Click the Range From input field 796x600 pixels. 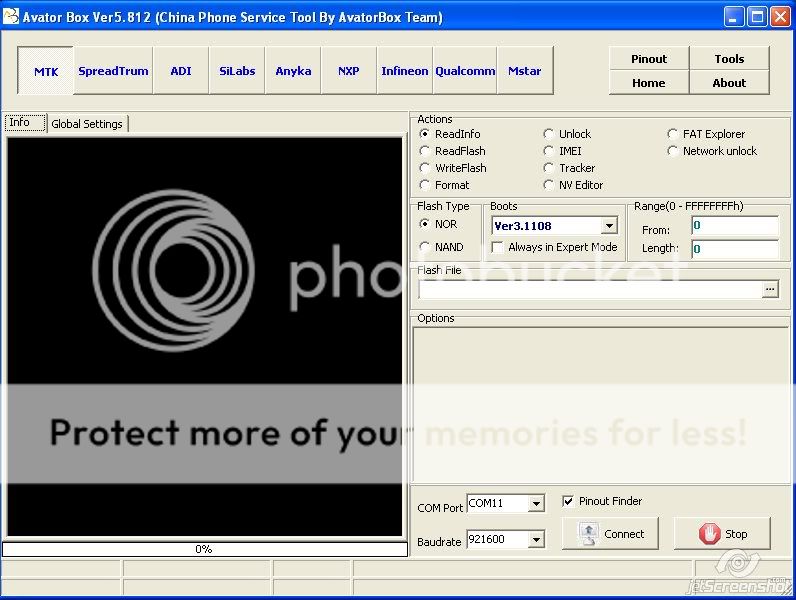(735, 225)
